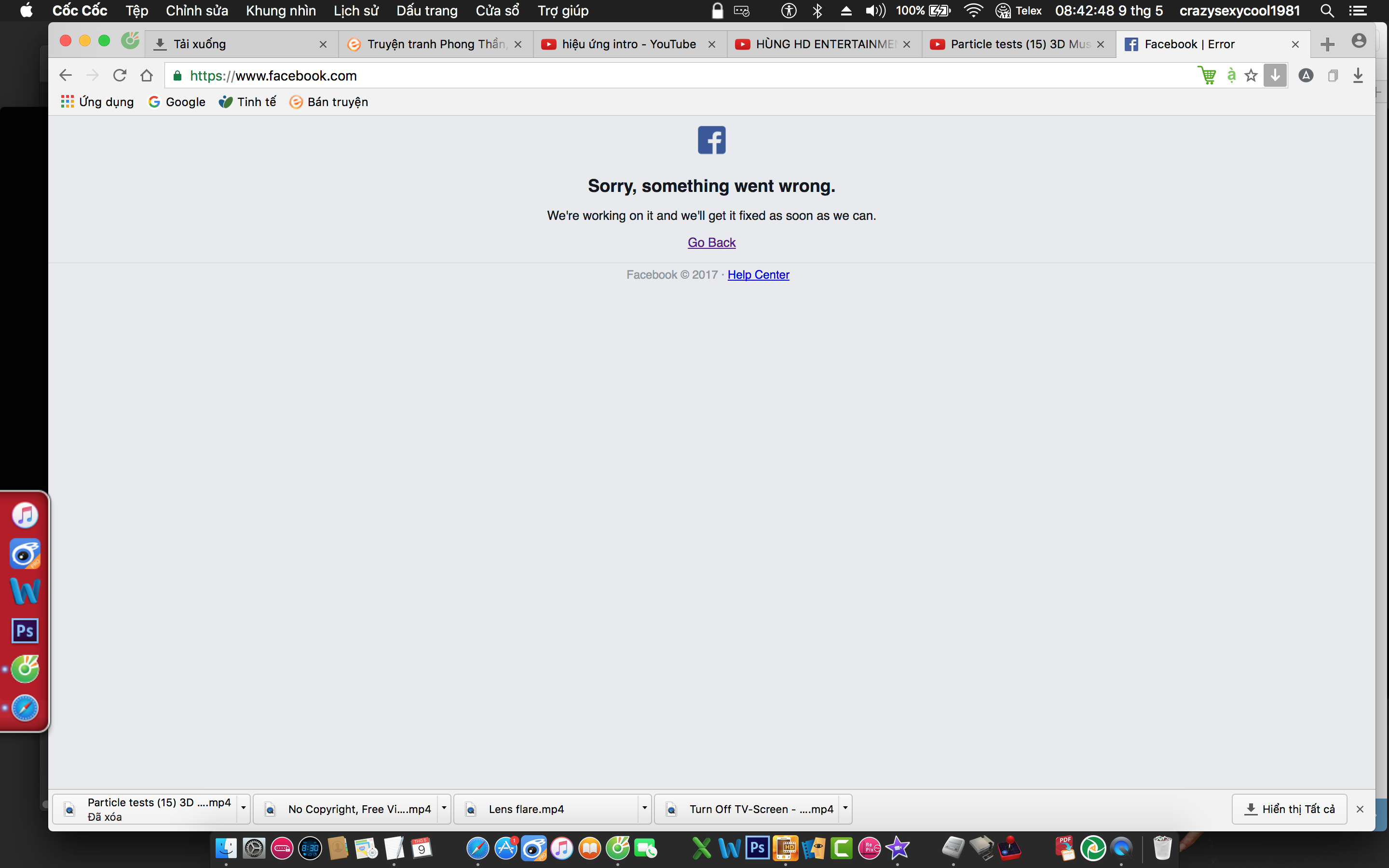The height and width of the screenshot is (868, 1389).
Task: Open the No Copyright, Free Vi mp4 download
Action: (345, 809)
